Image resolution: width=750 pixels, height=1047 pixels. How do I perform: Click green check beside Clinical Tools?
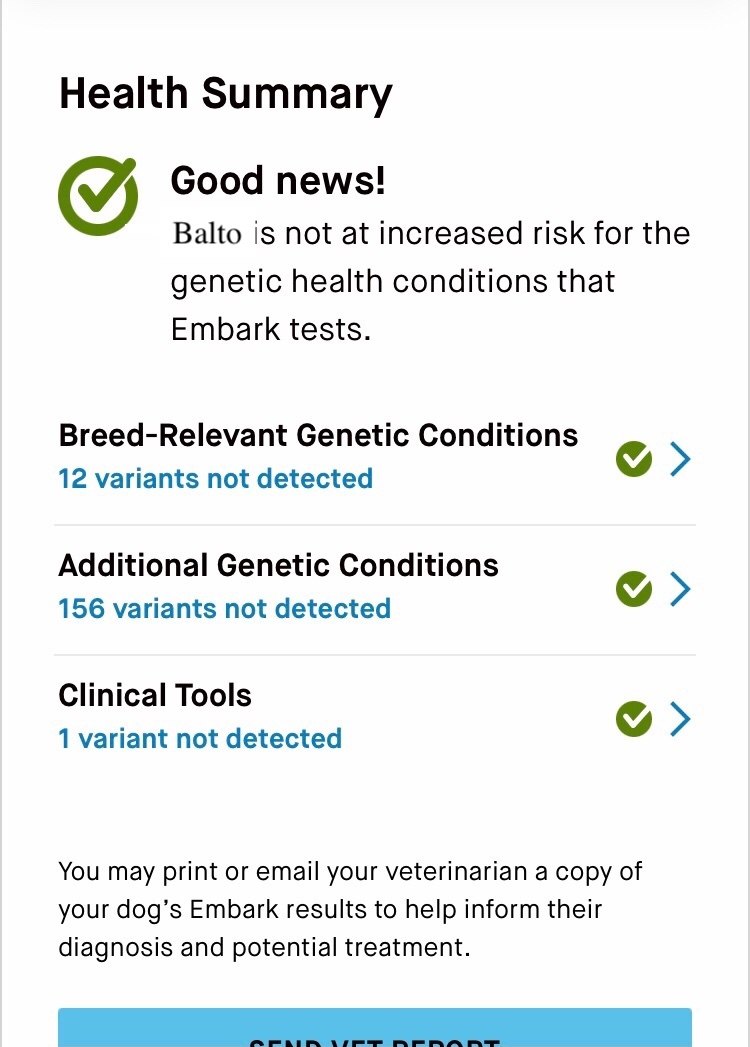[x=634, y=718]
